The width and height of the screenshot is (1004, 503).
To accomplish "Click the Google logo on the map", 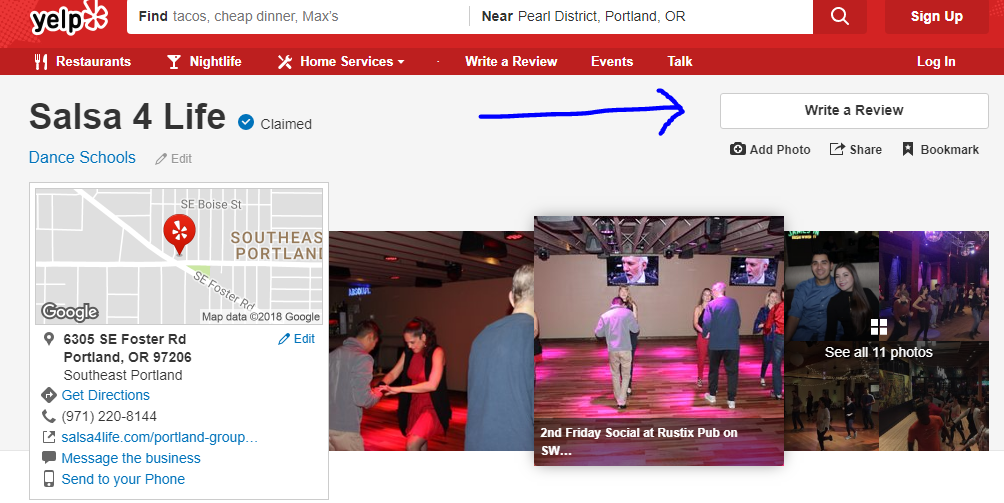I will [x=70, y=312].
